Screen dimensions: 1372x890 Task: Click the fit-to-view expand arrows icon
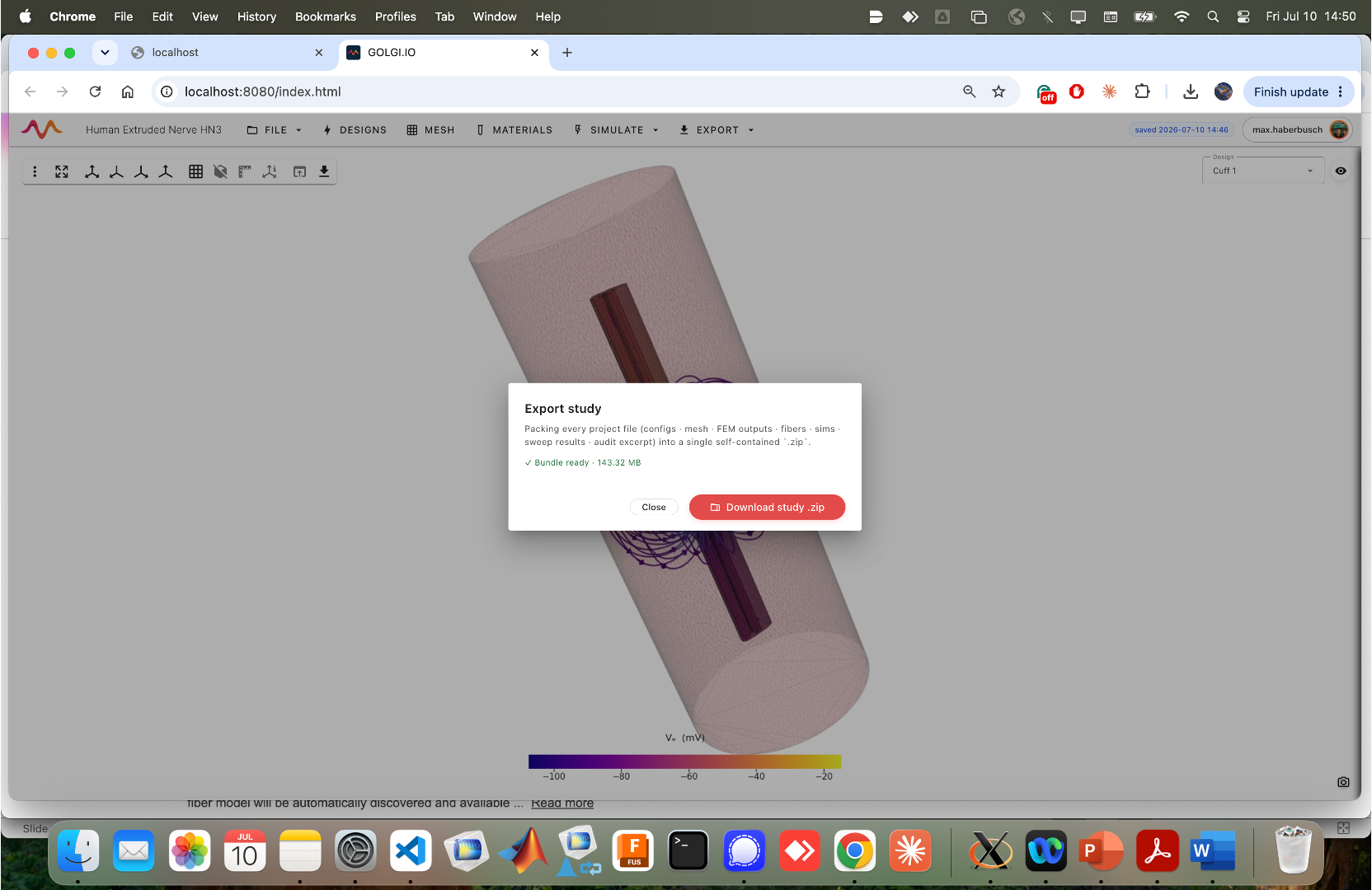(62, 171)
